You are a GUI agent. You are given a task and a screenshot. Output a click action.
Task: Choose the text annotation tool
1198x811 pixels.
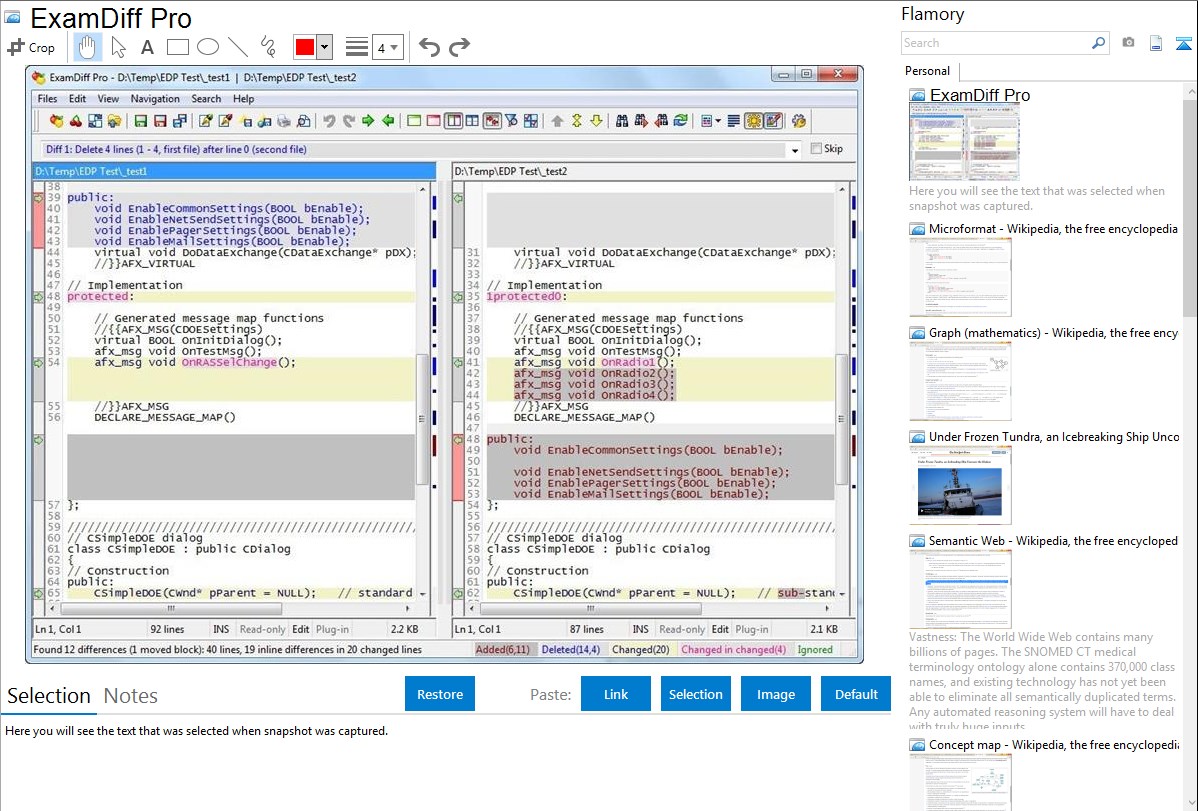click(147, 47)
